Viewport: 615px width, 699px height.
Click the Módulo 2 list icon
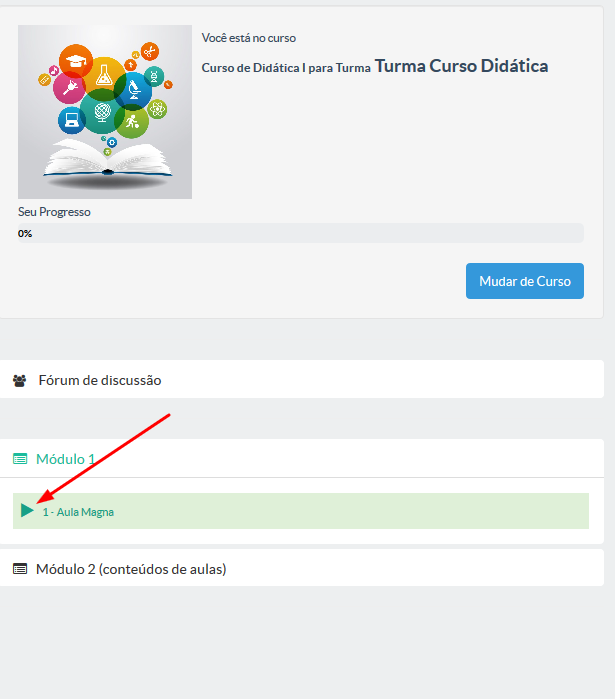point(20,569)
